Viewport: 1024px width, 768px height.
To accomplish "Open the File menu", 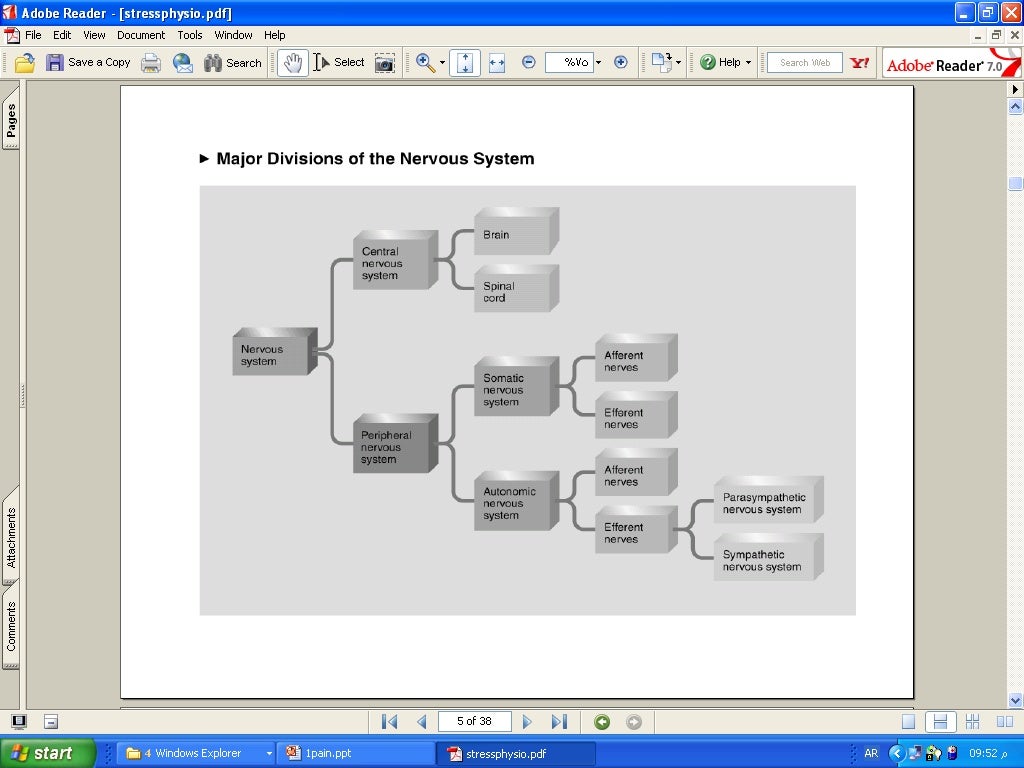I will [x=33, y=35].
